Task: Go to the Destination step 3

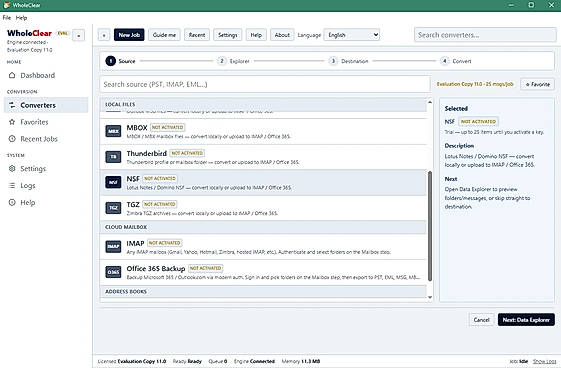Action: point(348,61)
